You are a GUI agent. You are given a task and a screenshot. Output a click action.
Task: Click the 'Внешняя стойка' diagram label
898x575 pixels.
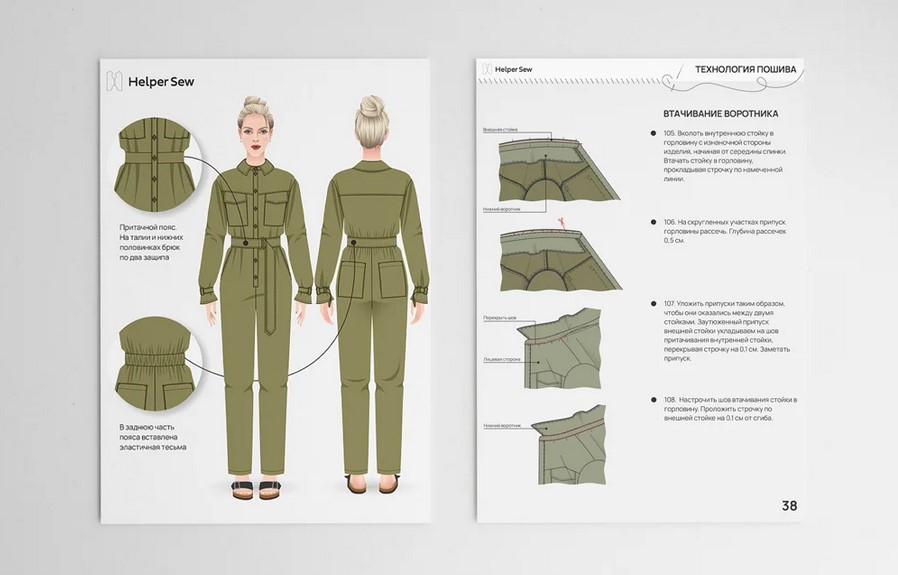[x=498, y=130]
